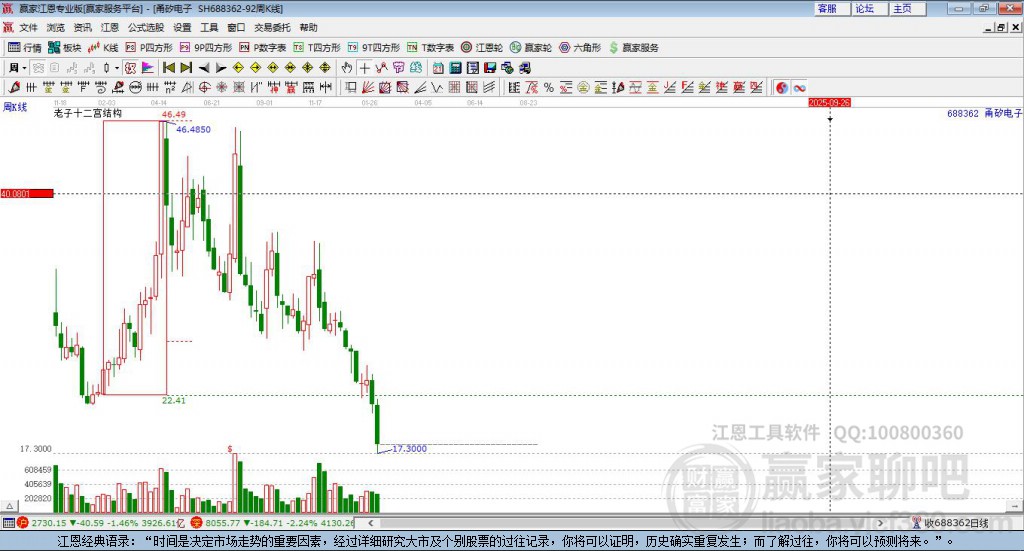The height and width of the screenshot is (551, 1024).
Task: Click the colored volume bars icon
Action: [148, 68]
